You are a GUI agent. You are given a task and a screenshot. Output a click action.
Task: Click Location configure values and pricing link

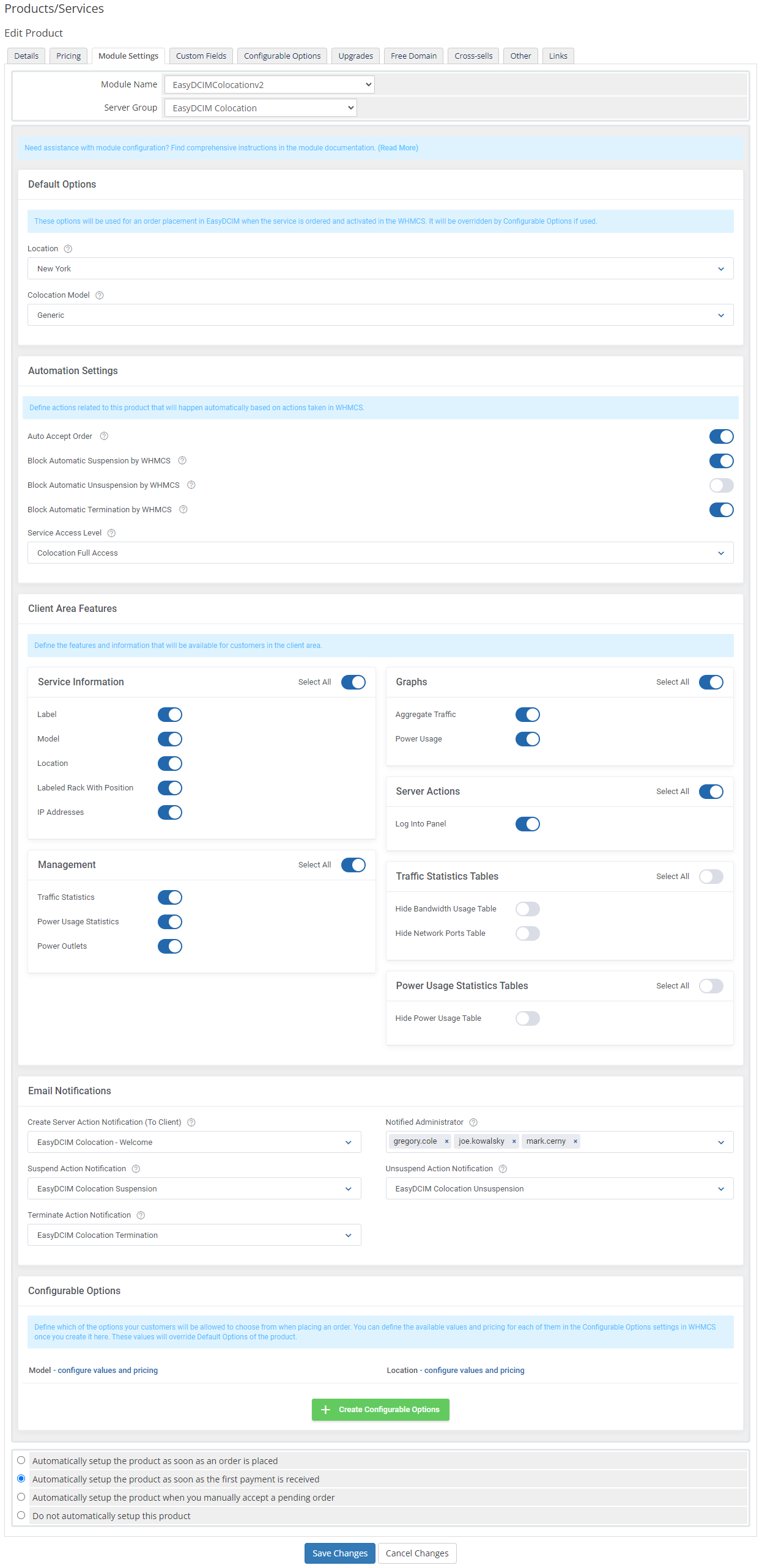click(x=474, y=1371)
